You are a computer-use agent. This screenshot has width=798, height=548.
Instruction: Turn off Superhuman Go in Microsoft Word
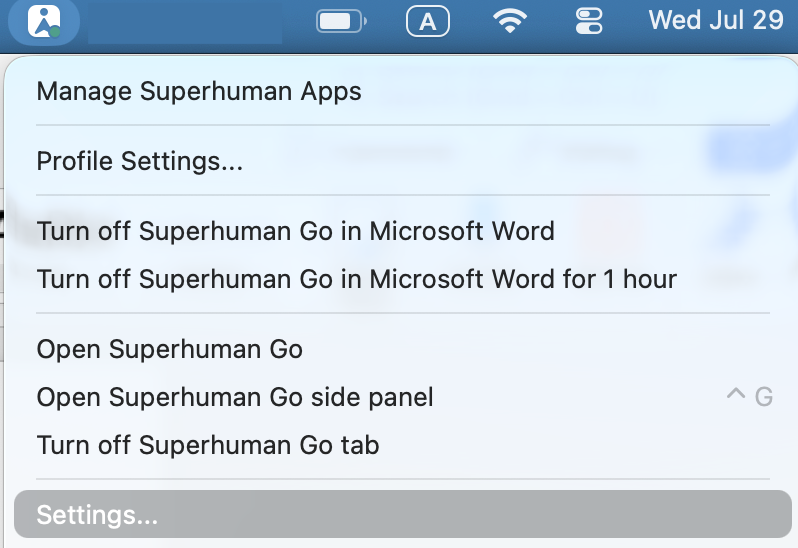[403, 231]
